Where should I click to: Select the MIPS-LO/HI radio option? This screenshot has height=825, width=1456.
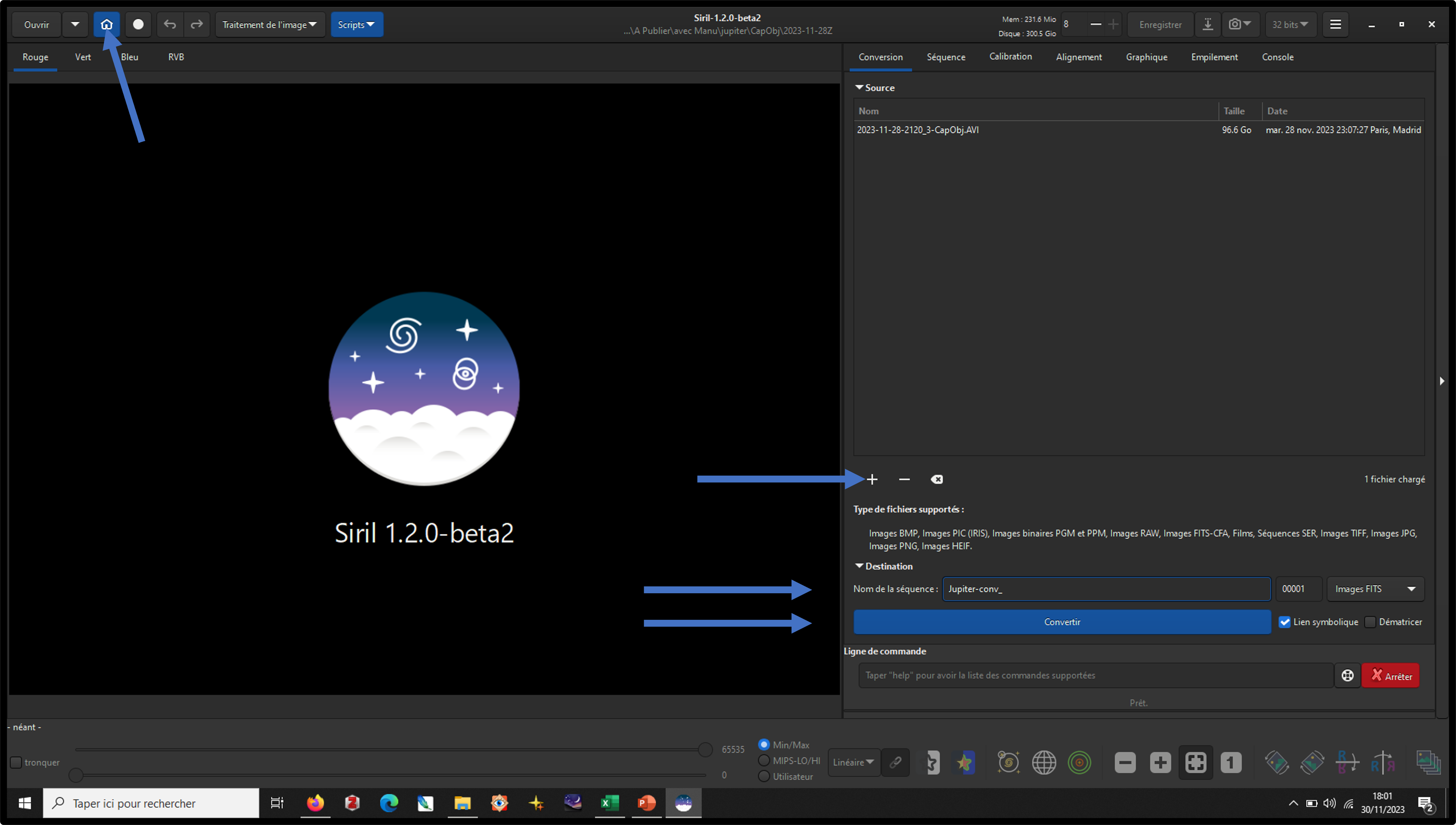[x=764, y=760]
